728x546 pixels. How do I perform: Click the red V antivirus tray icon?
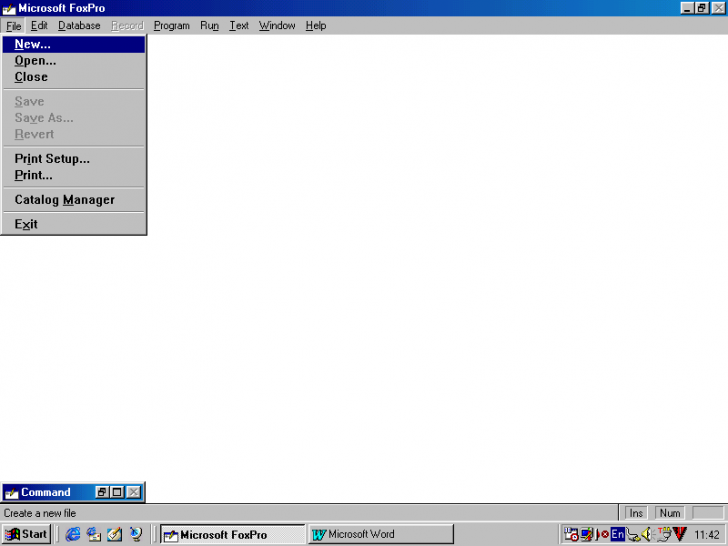click(x=679, y=535)
